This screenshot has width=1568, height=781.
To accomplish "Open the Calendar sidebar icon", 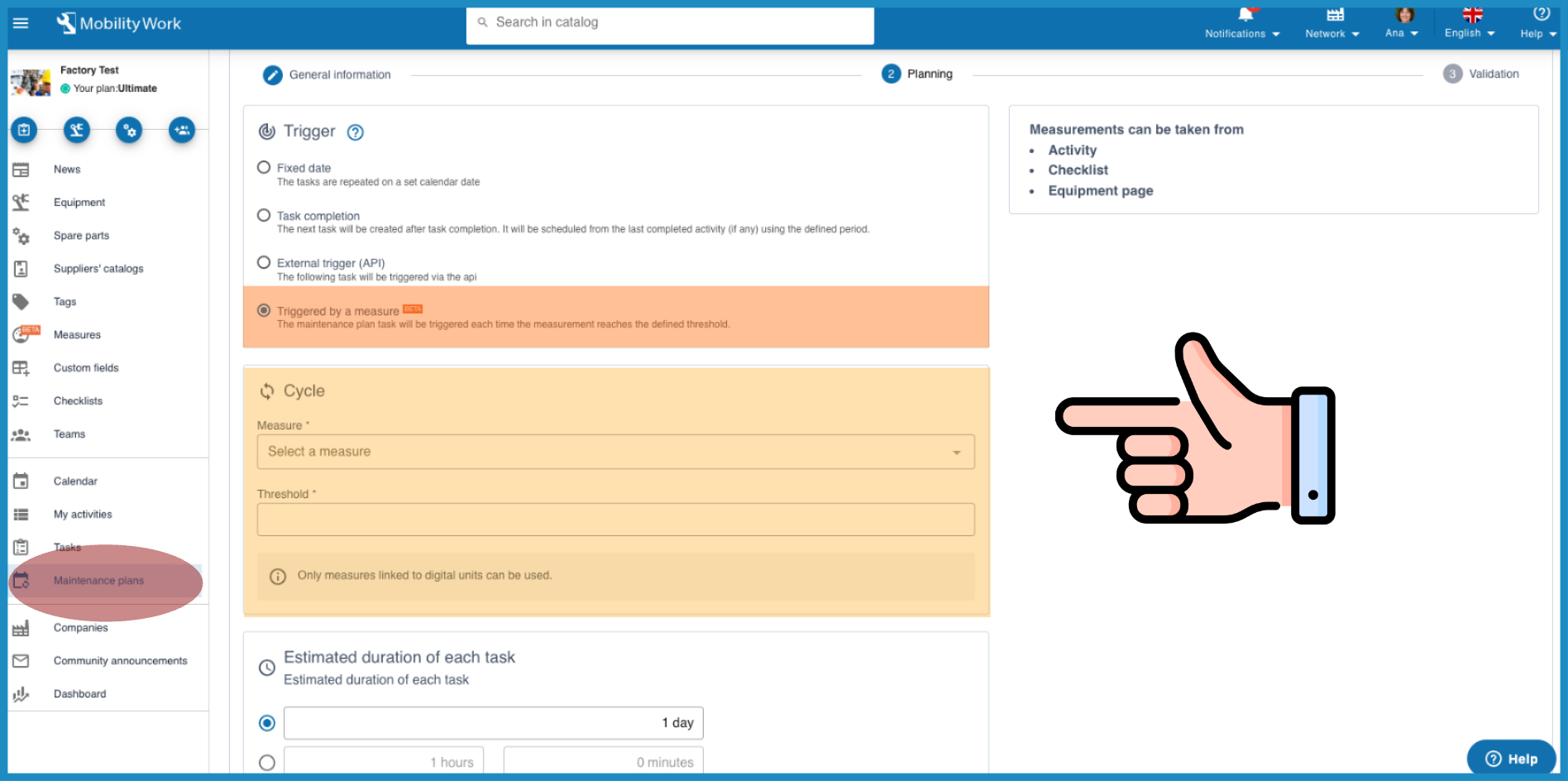I will 21,482.
